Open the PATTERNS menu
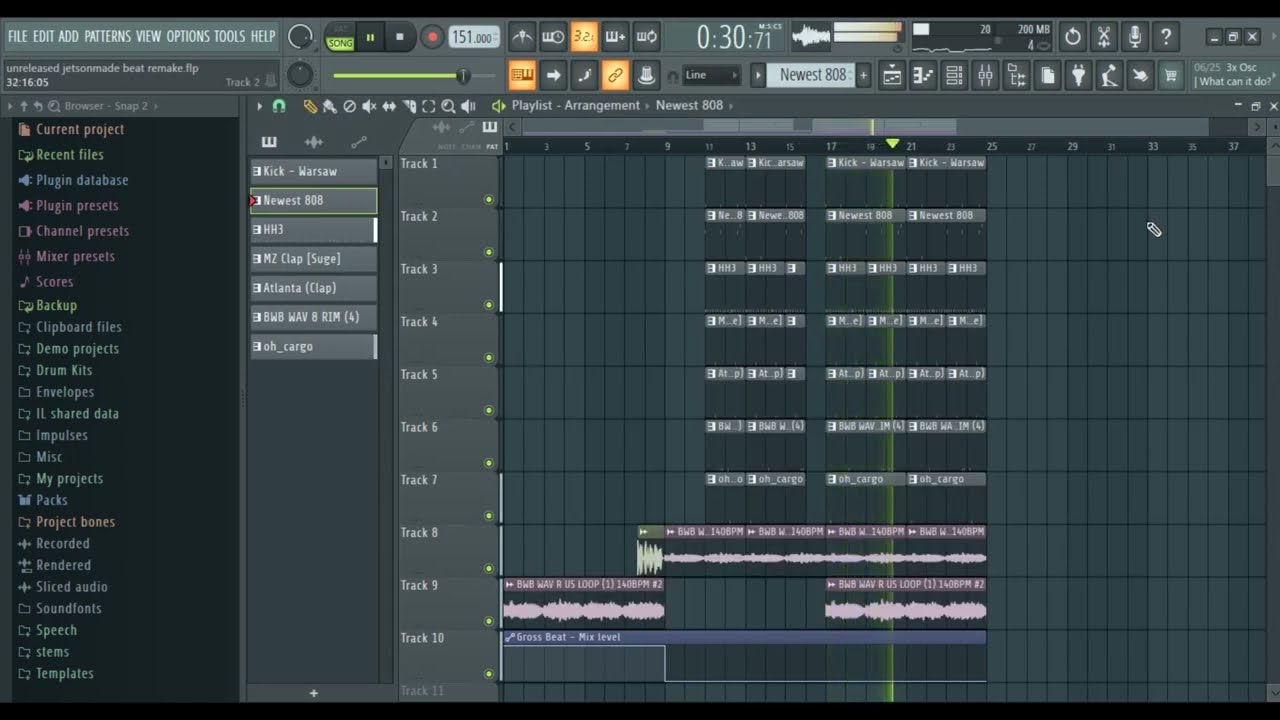Viewport: 1280px width, 720px height. click(x=107, y=37)
